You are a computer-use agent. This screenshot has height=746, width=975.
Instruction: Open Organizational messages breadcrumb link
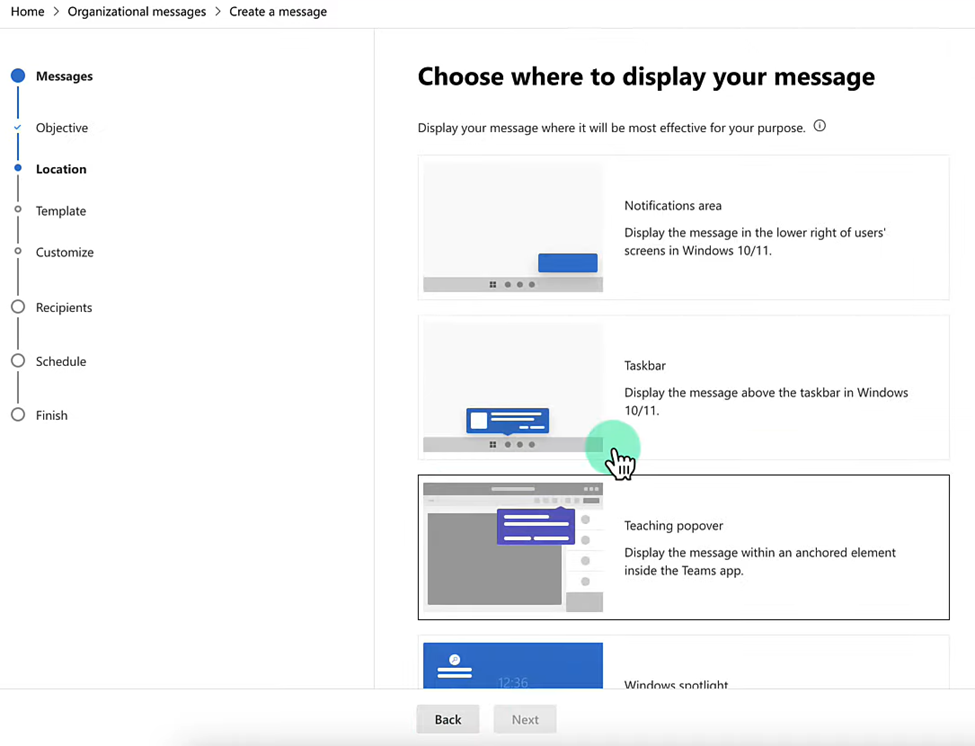tap(137, 12)
